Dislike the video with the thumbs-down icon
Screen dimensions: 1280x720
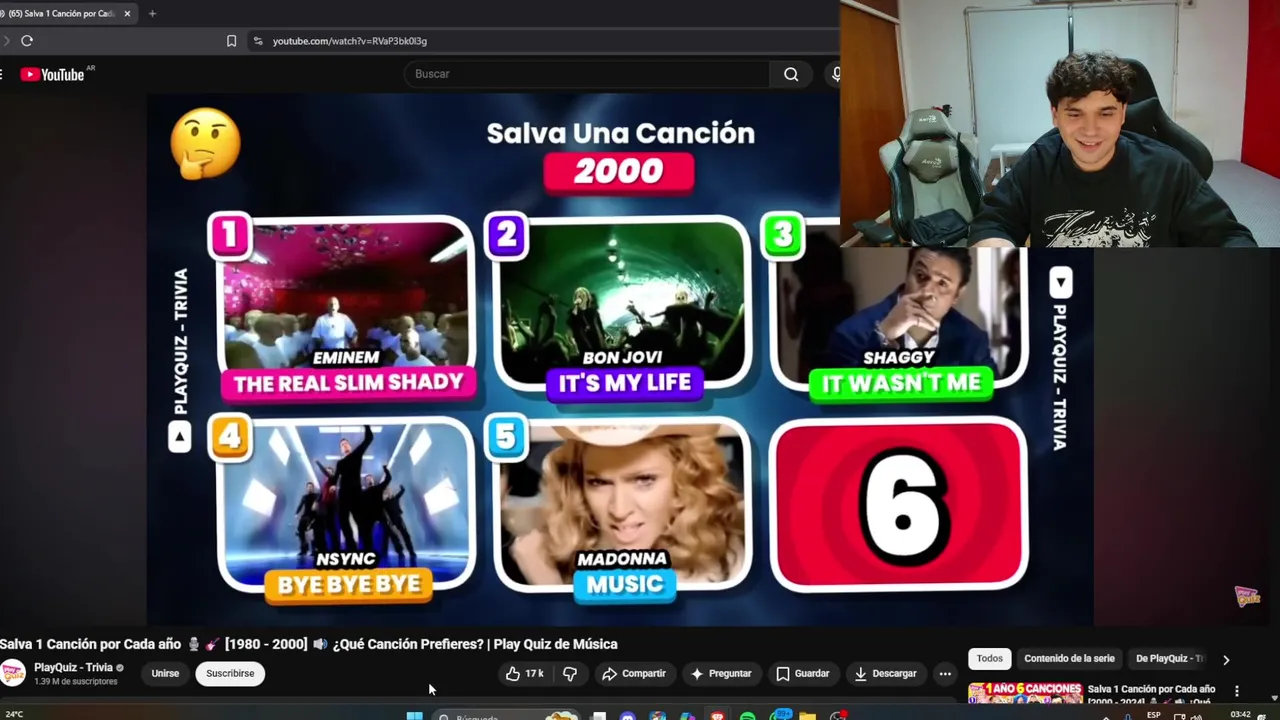point(570,674)
